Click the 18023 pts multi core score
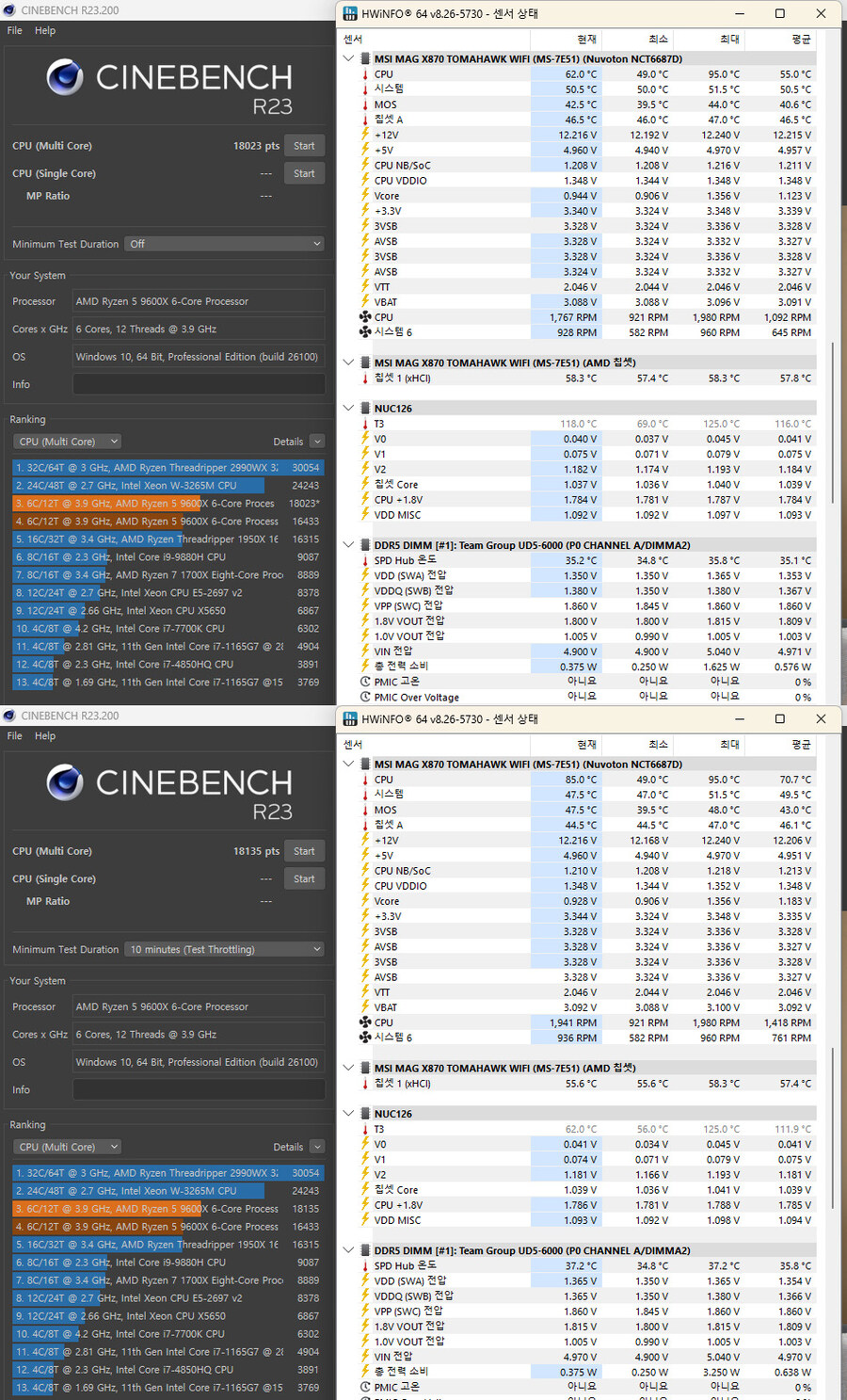 [256, 146]
